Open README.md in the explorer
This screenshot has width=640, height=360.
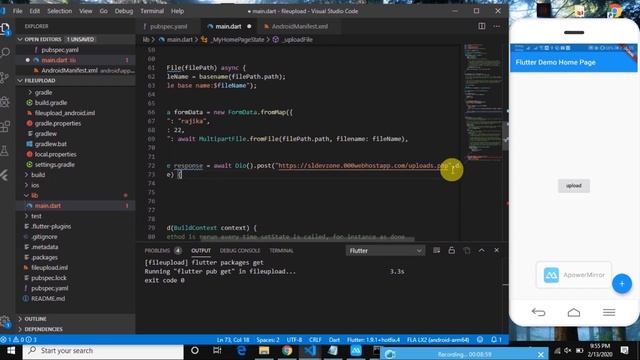pos(76,298)
